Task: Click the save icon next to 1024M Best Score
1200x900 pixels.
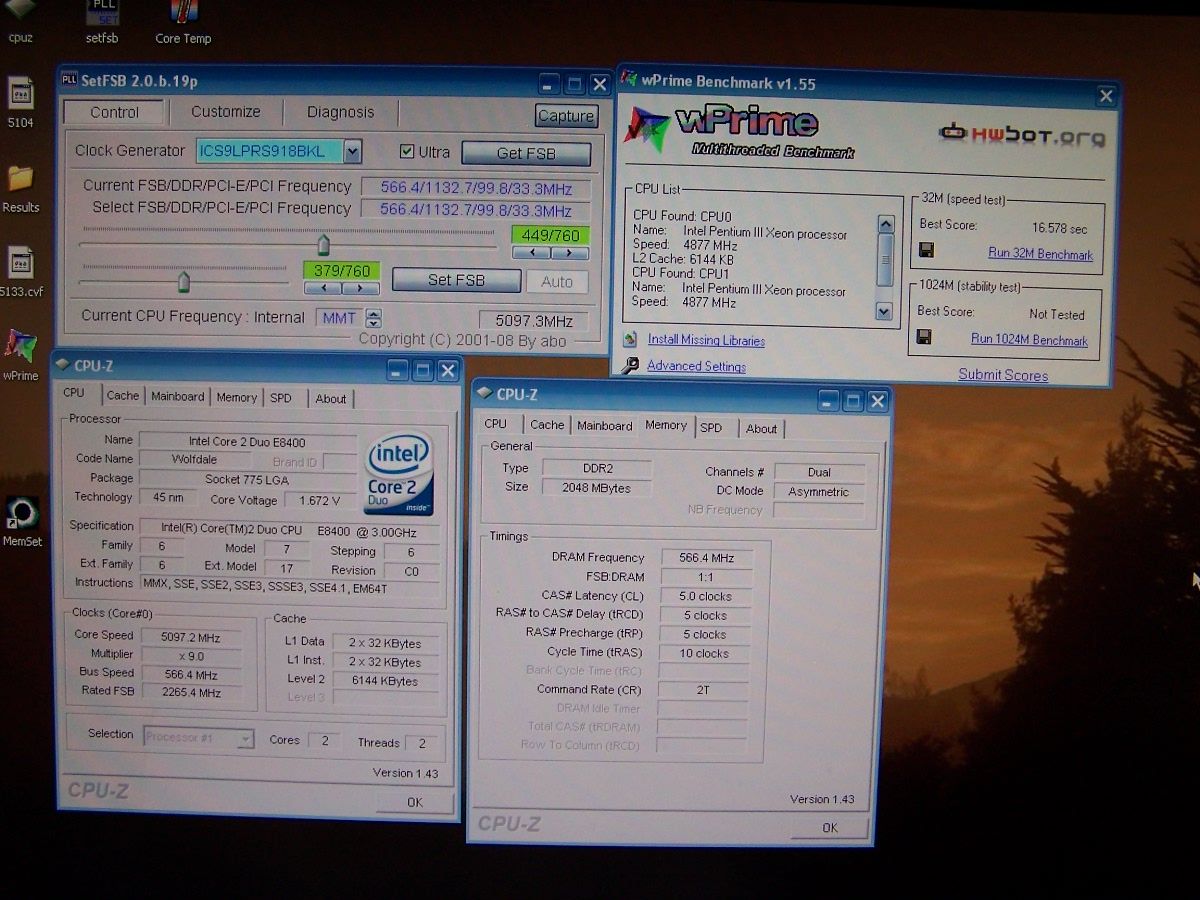Action: pyautogui.click(x=924, y=337)
